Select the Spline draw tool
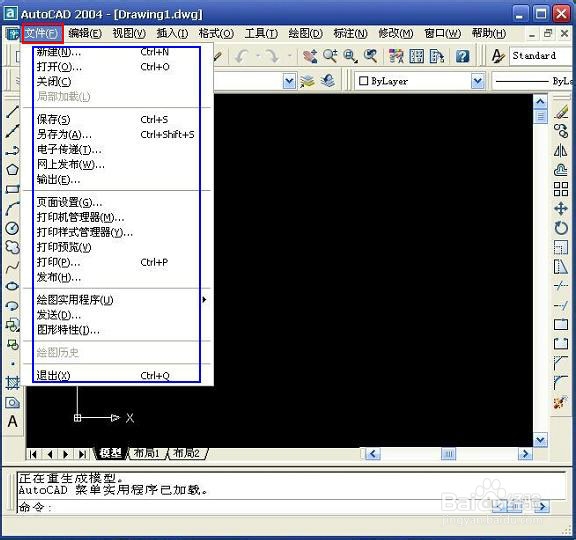576x540 pixels. coord(12,267)
